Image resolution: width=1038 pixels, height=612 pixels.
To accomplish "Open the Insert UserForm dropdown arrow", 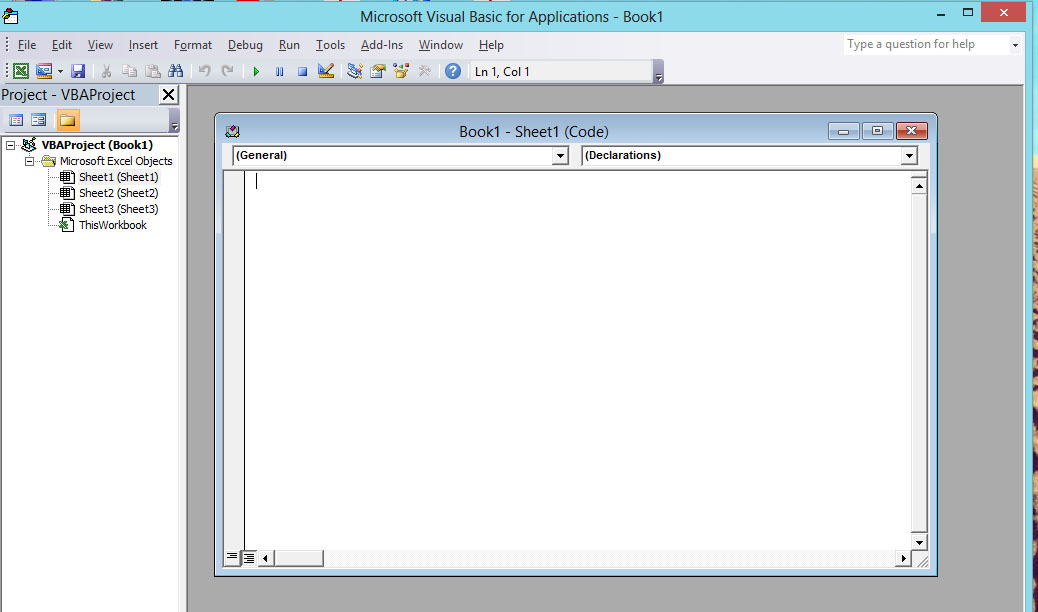I will pos(60,72).
